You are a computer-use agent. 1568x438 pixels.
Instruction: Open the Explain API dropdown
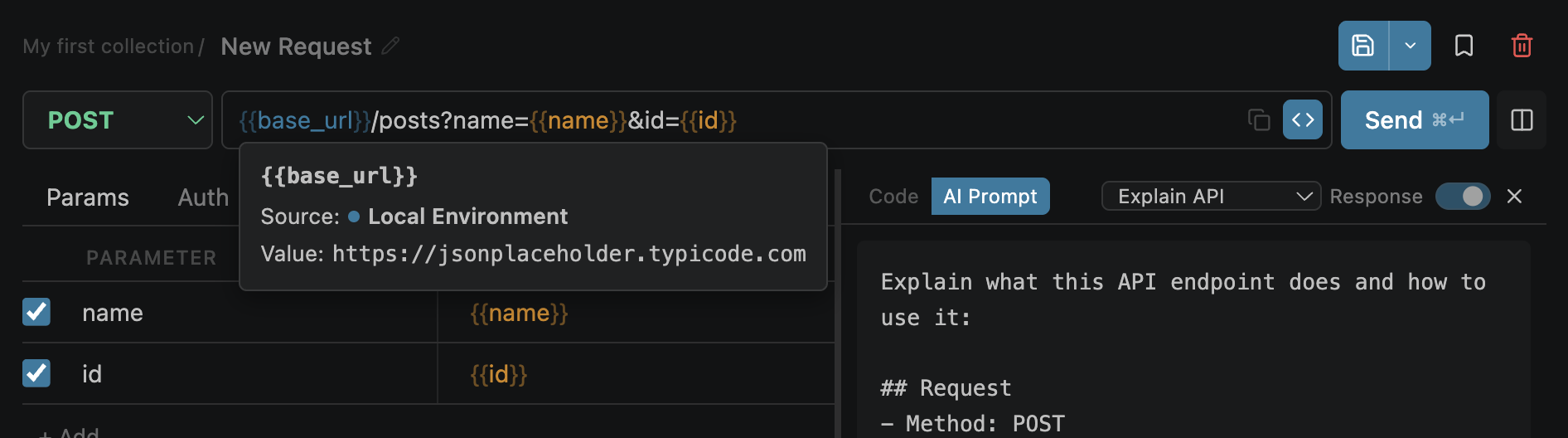click(x=1211, y=197)
